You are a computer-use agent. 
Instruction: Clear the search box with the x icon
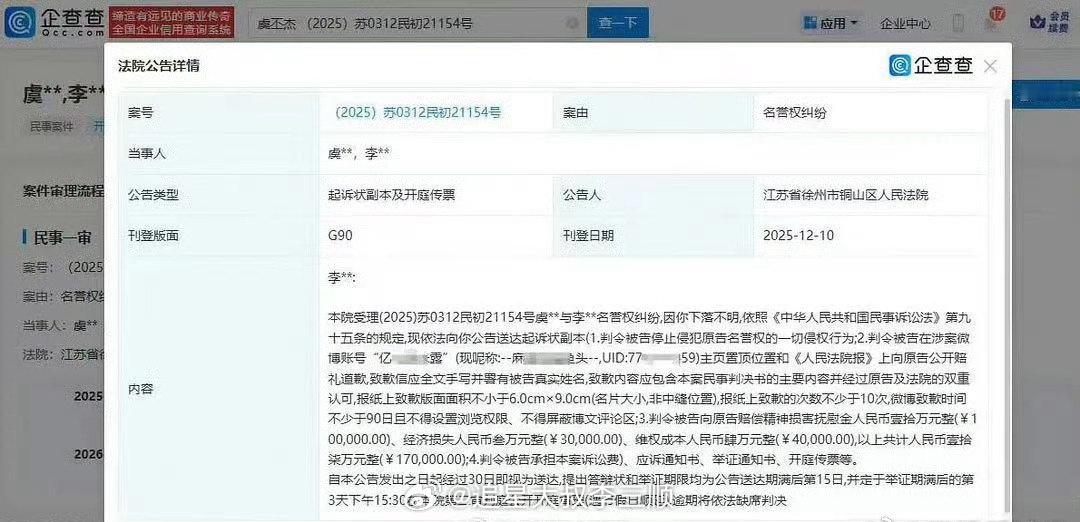pyautogui.click(x=572, y=23)
